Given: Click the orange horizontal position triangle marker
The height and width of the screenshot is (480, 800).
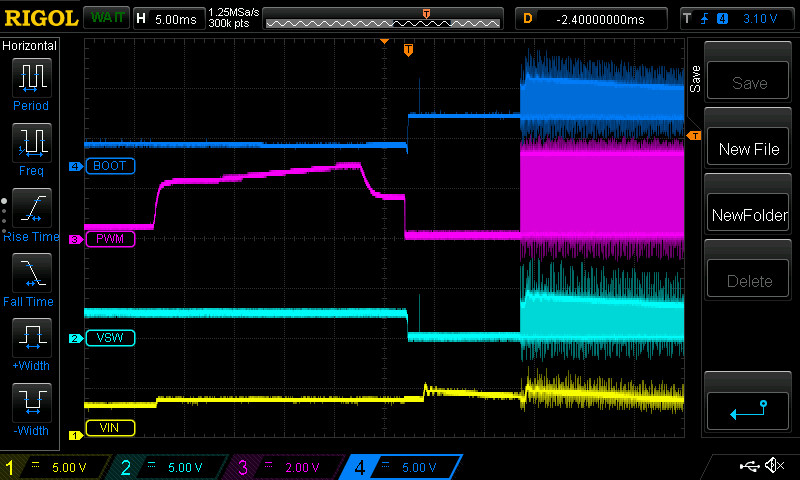Looking at the screenshot, I should [384, 41].
